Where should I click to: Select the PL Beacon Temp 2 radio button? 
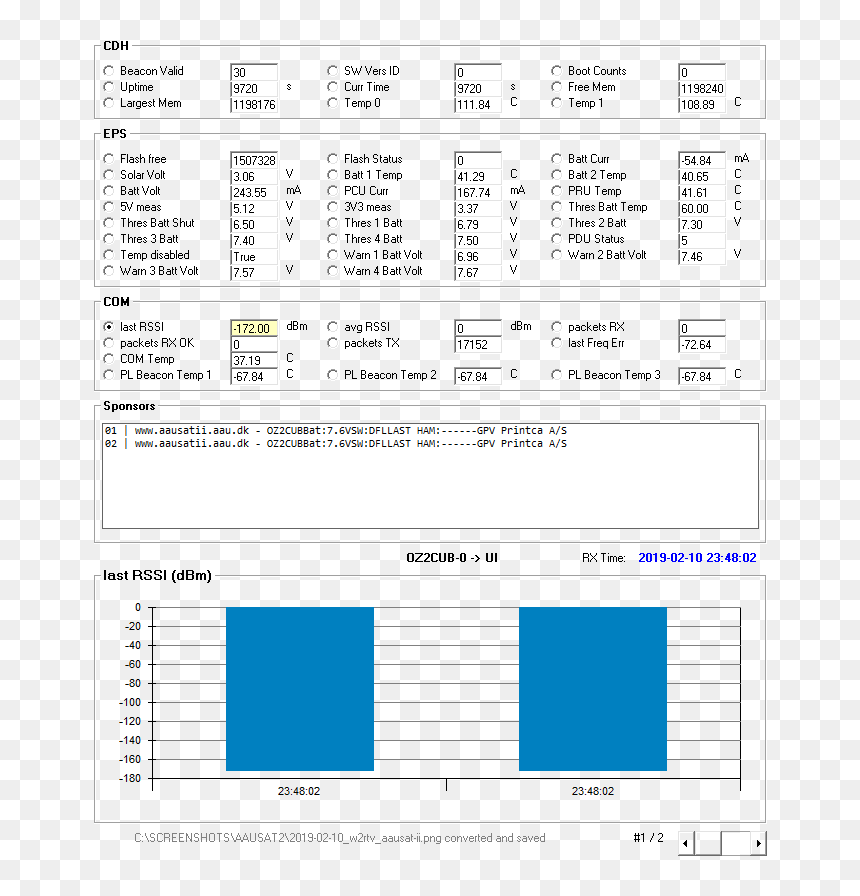point(333,375)
